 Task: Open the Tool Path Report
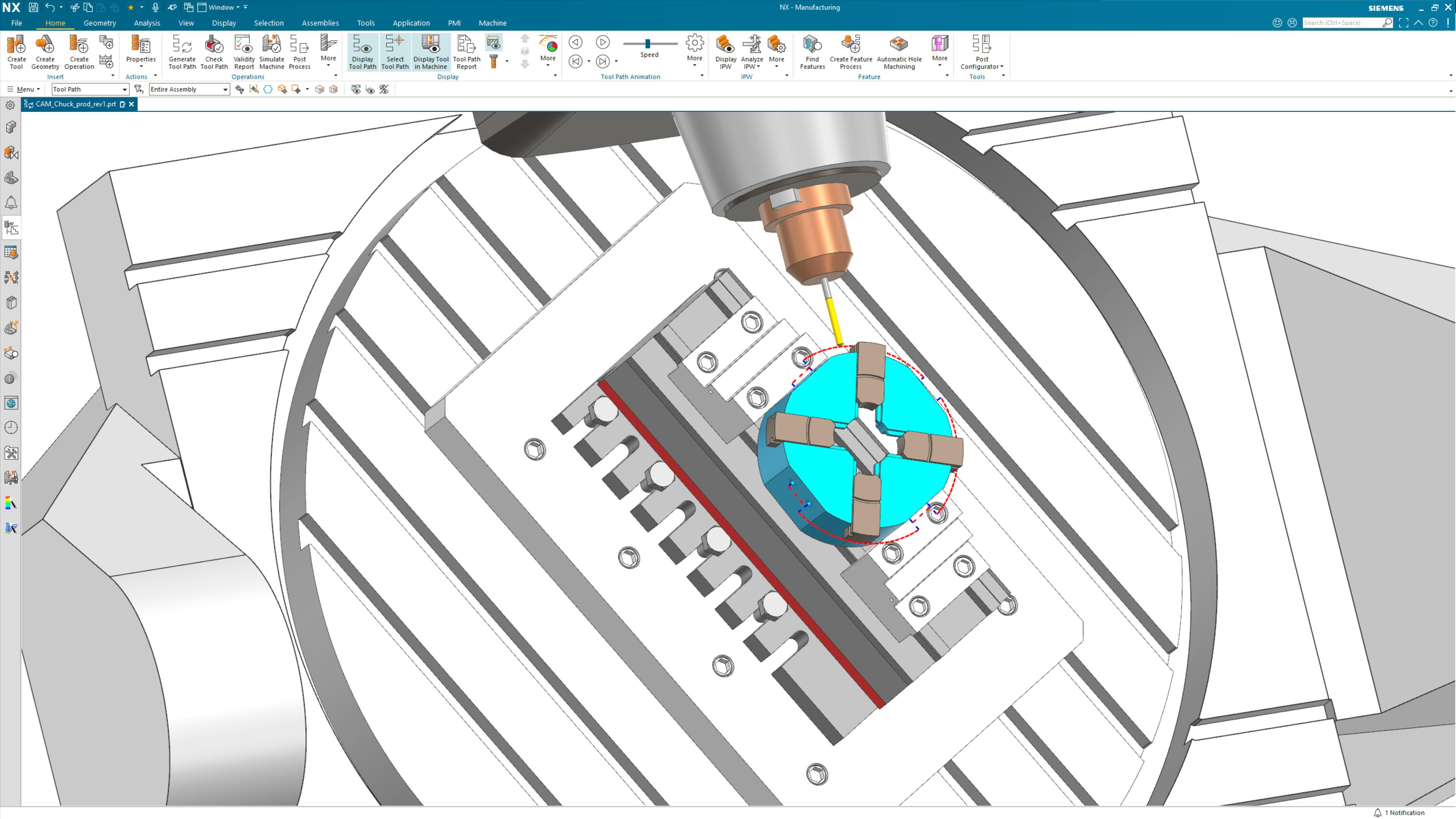tap(466, 52)
